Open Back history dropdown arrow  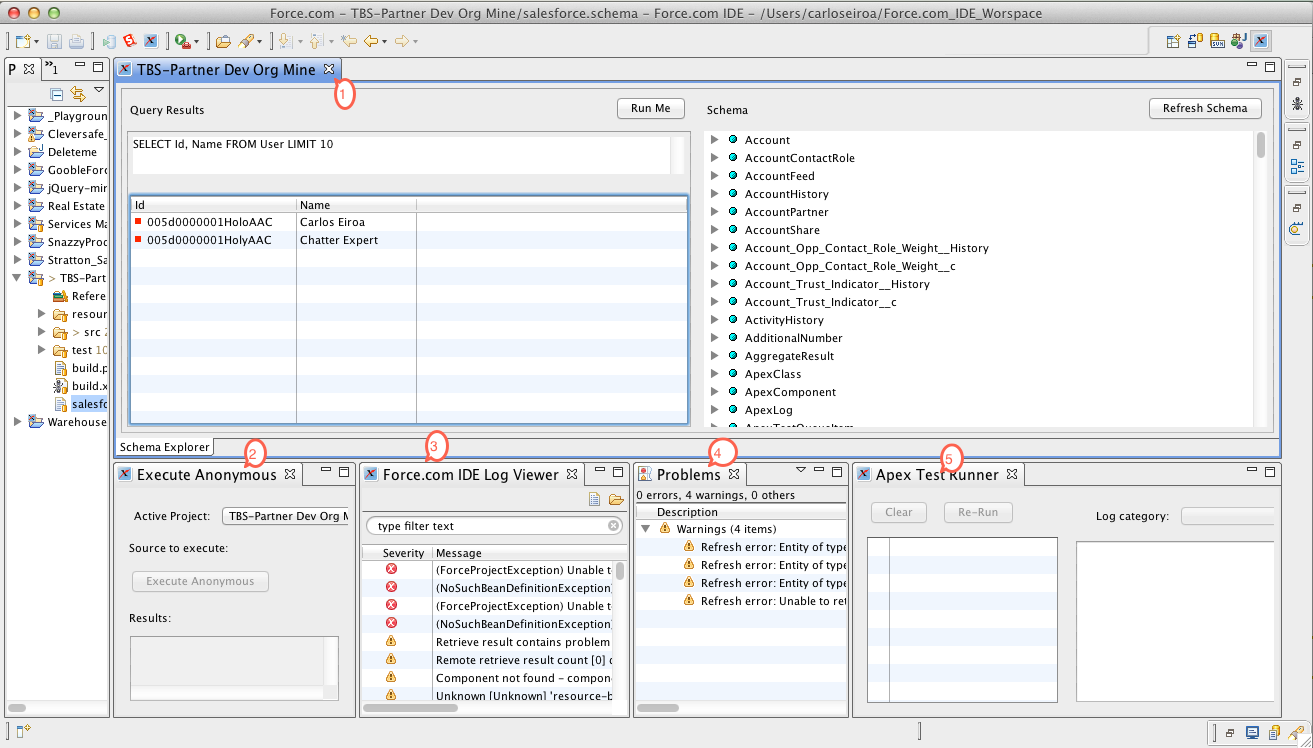pos(384,42)
